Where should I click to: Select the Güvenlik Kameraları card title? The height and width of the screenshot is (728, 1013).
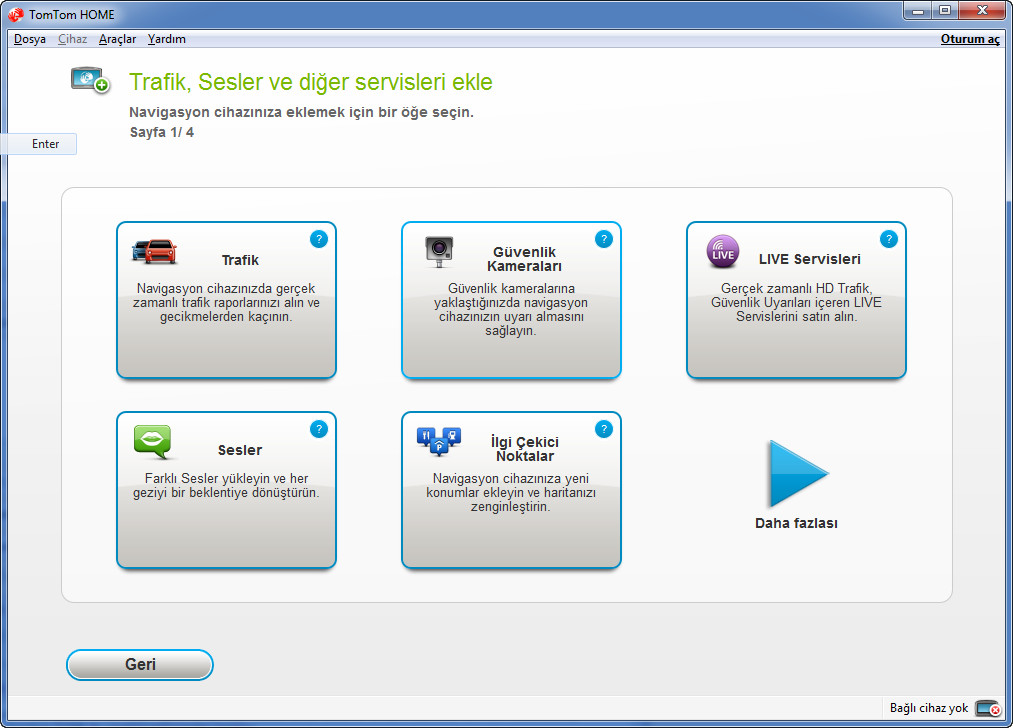point(524,259)
